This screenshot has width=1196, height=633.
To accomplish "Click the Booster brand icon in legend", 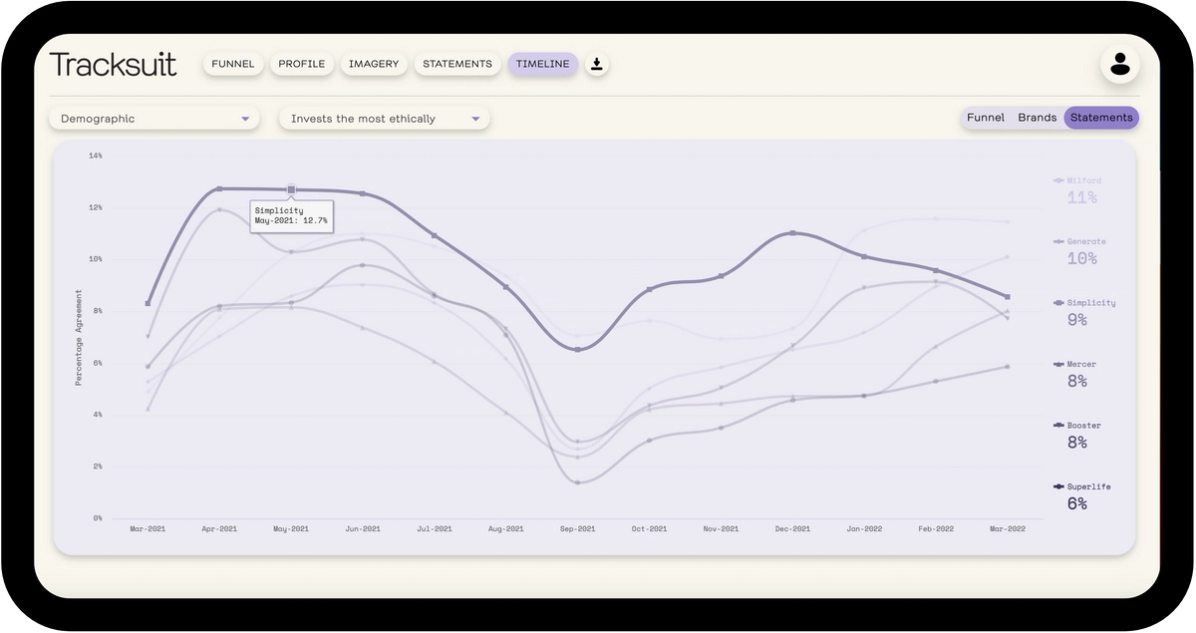I will pyautogui.click(x=1058, y=424).
